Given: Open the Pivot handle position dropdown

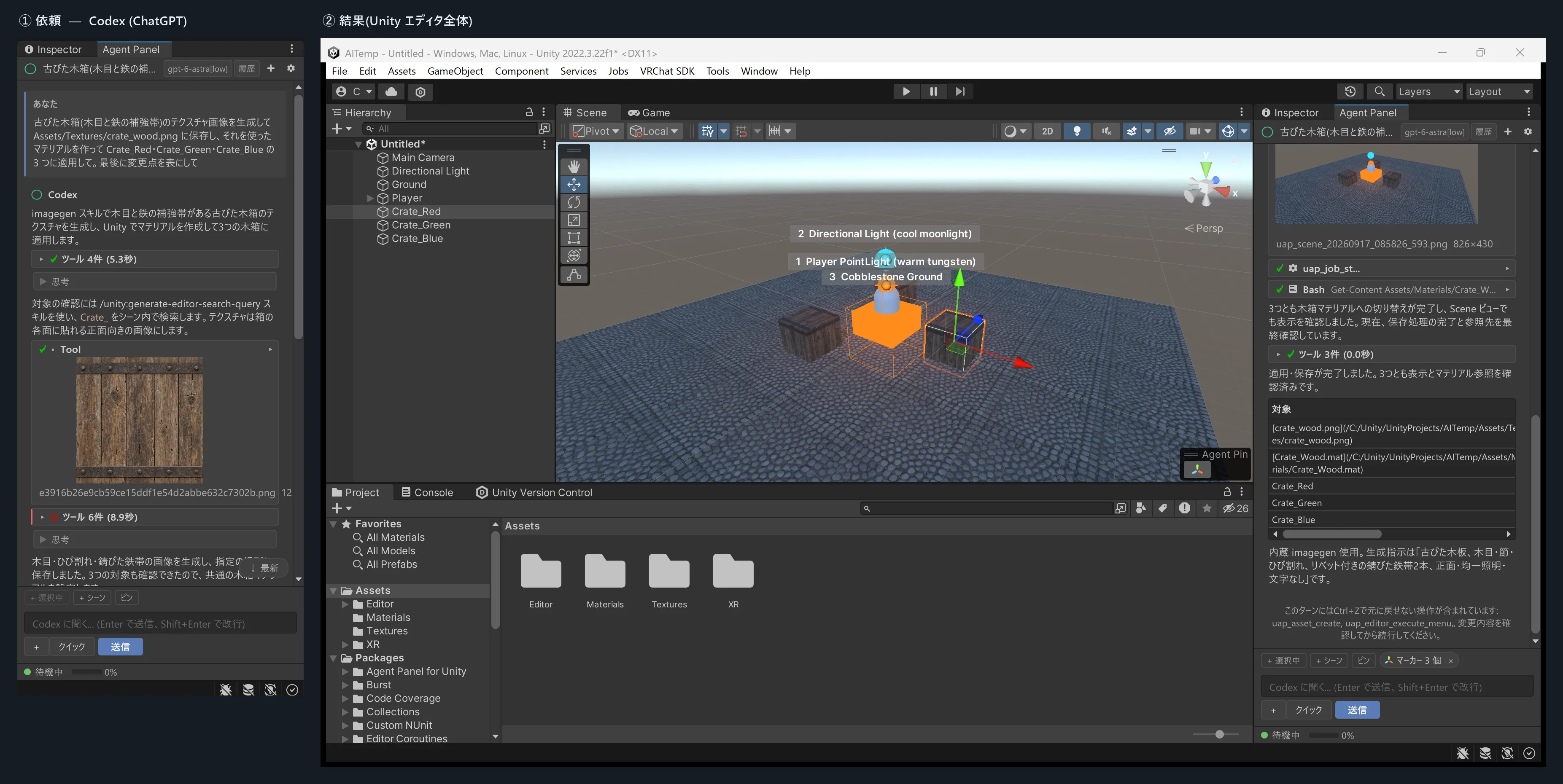Looking at the screenshot, I should tap(596, 131).
